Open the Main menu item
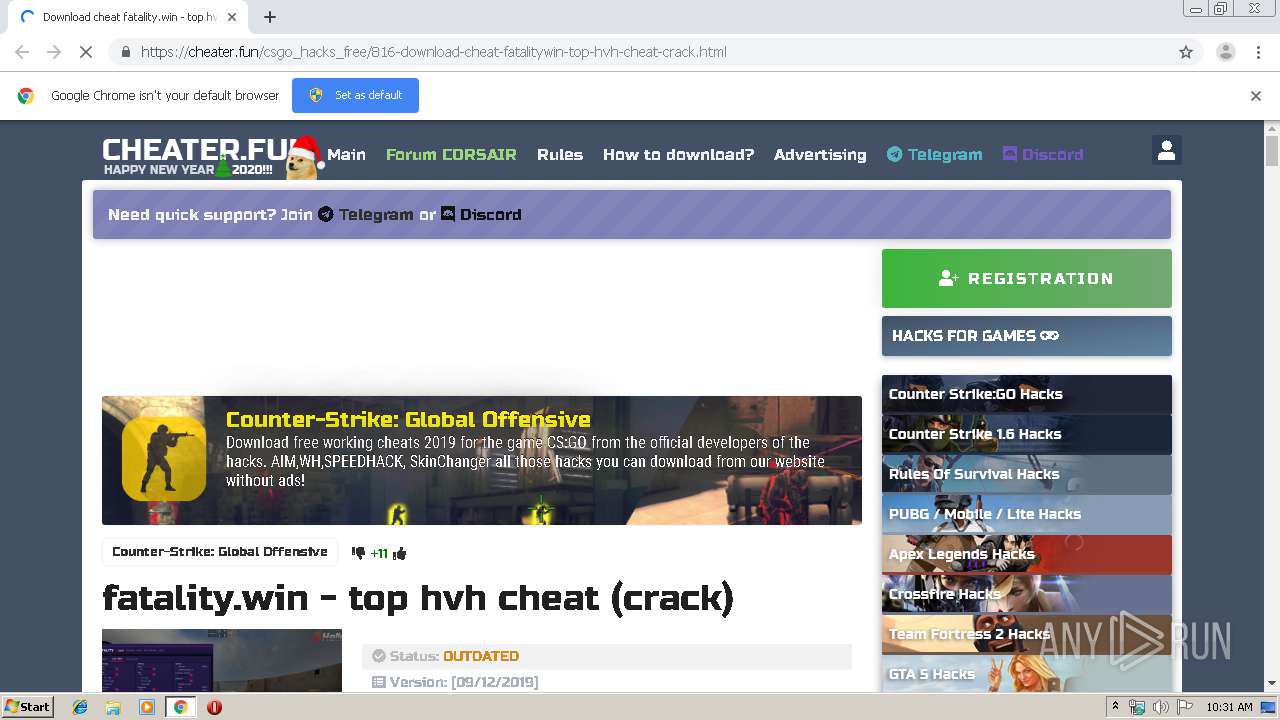1280x720 pixels. tap(346, 154)
